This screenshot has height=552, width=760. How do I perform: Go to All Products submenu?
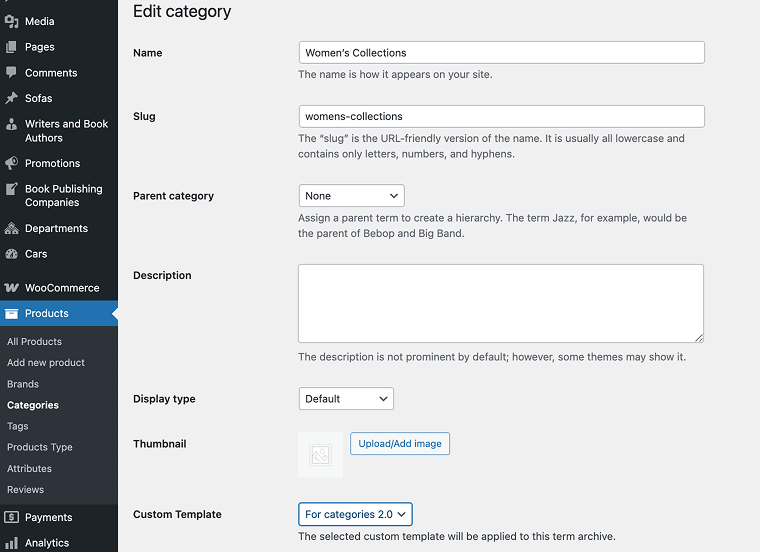click(x=34, y=341)
